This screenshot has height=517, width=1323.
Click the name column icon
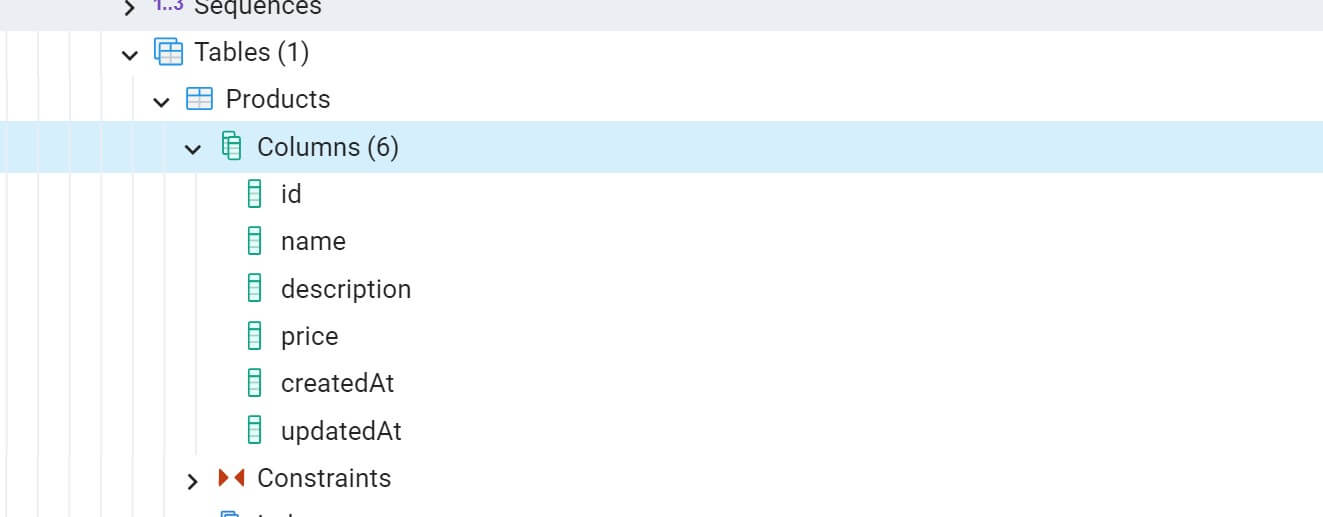pyautogui.click(x=255, y=241)
